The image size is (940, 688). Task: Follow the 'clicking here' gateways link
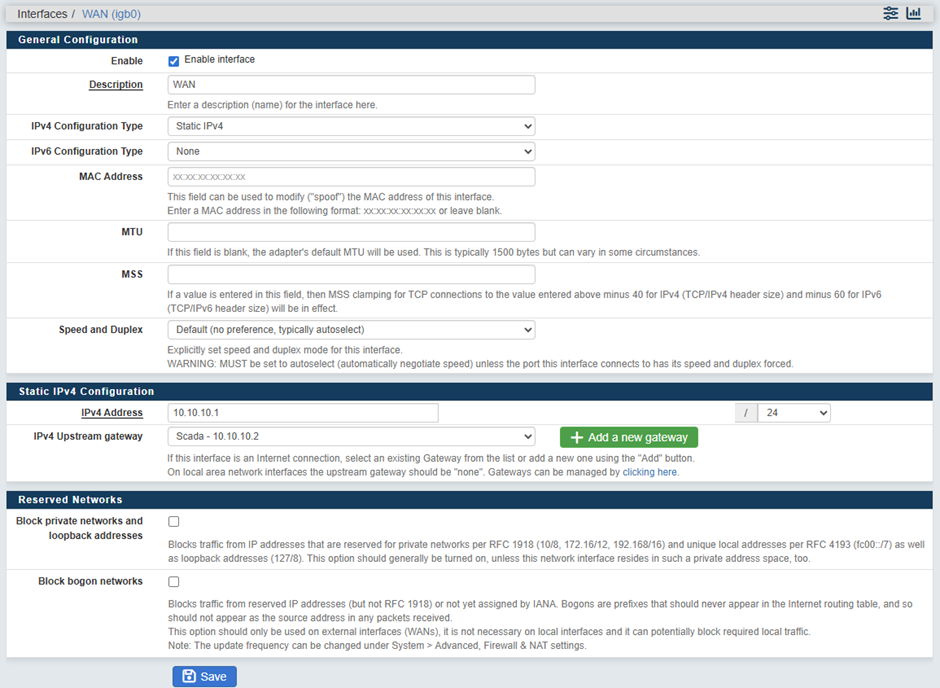coord(650,472)
